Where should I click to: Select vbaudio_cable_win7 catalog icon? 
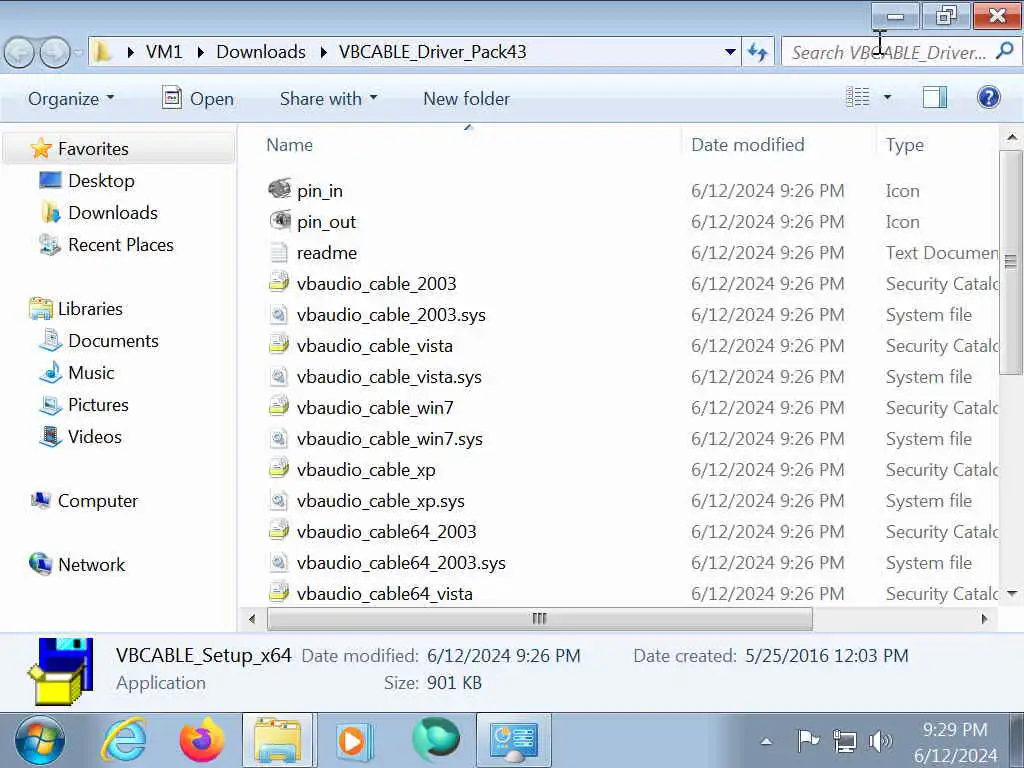click(x=280, y=407)
